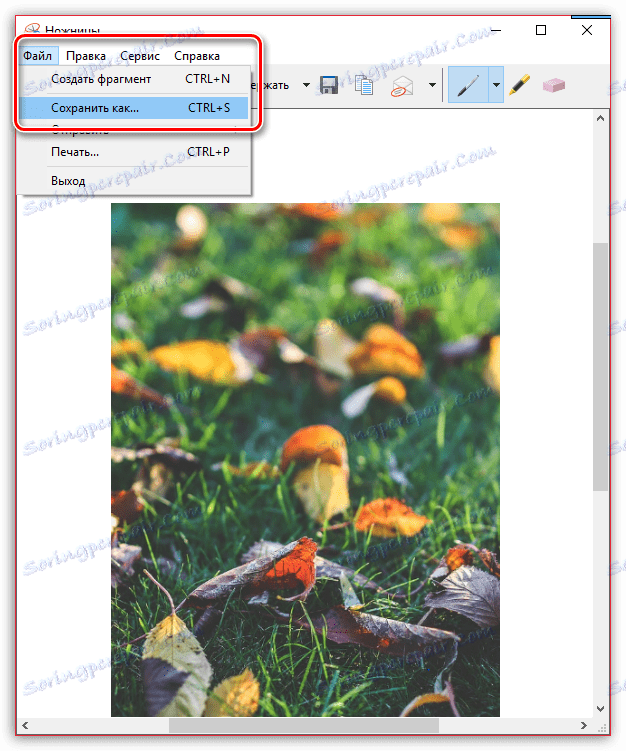Minimize the Ножницы window

click(496, 30)
